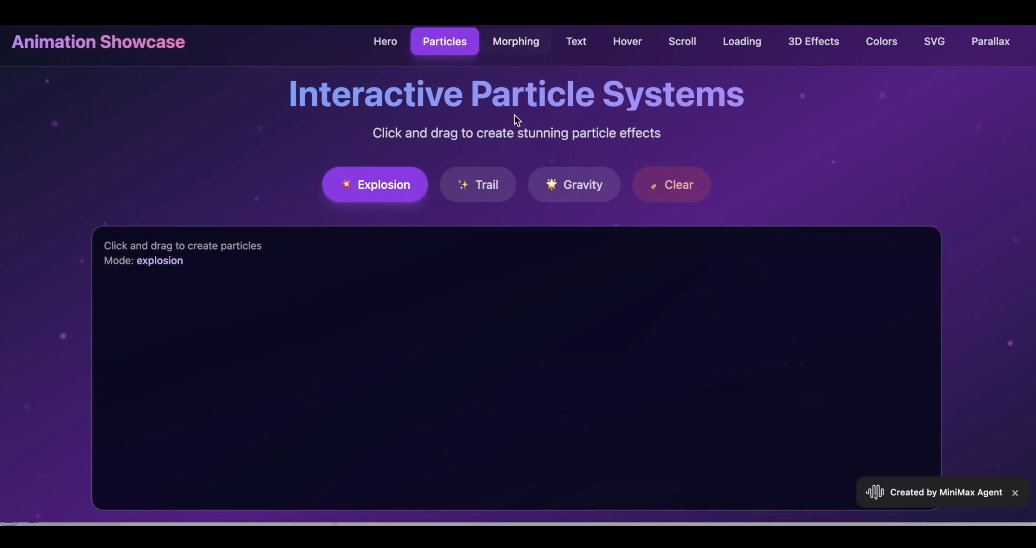Switch to Trail particle mode

pos(478,185)
